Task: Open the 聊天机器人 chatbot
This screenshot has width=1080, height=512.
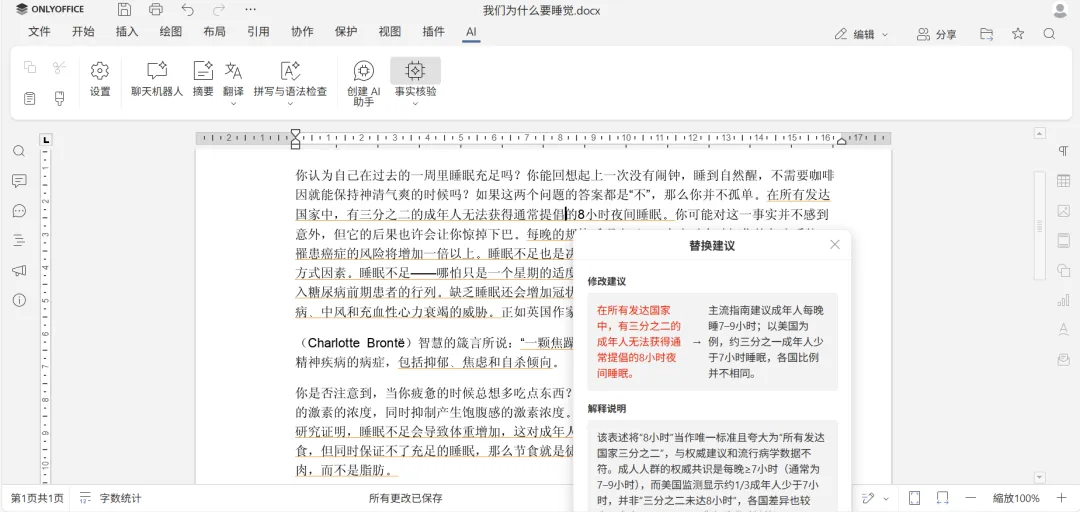Action: point(157,78)
